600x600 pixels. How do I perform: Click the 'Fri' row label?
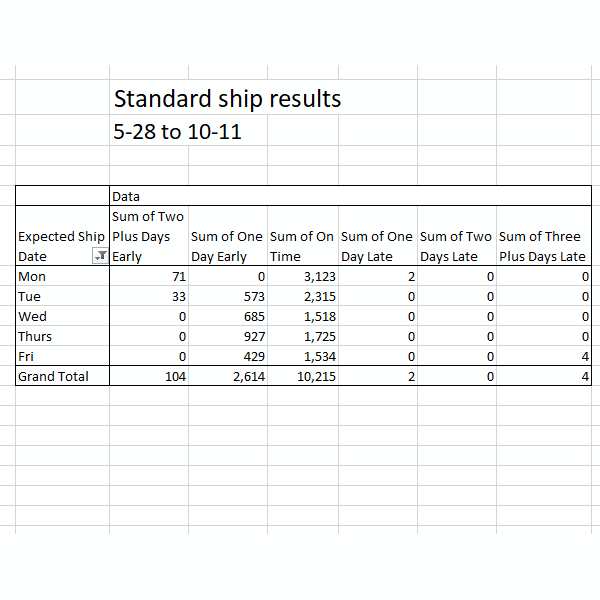[62, 356]
